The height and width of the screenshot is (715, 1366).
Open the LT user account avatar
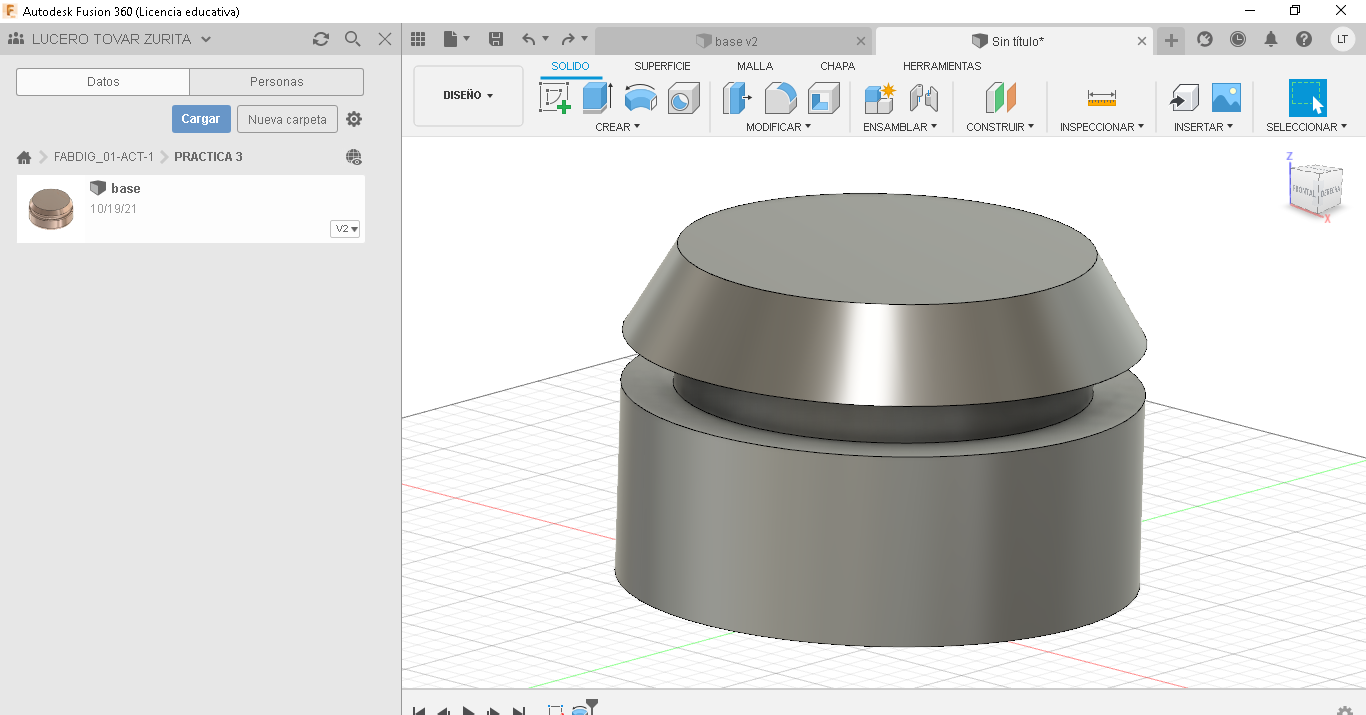coord(1342,39)
